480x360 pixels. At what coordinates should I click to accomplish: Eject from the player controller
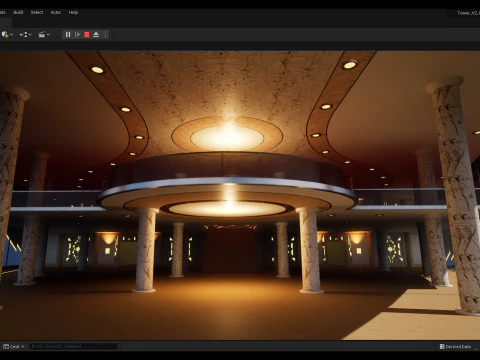point(96,34)
